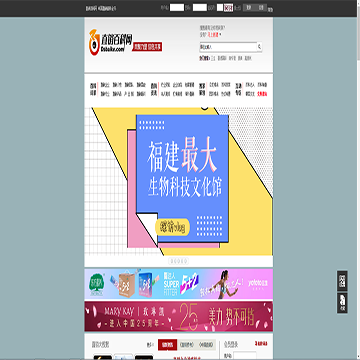Click the red link above the search box
Image resolution: width=360 pixels, height=360 pixels.
[213, 34]
